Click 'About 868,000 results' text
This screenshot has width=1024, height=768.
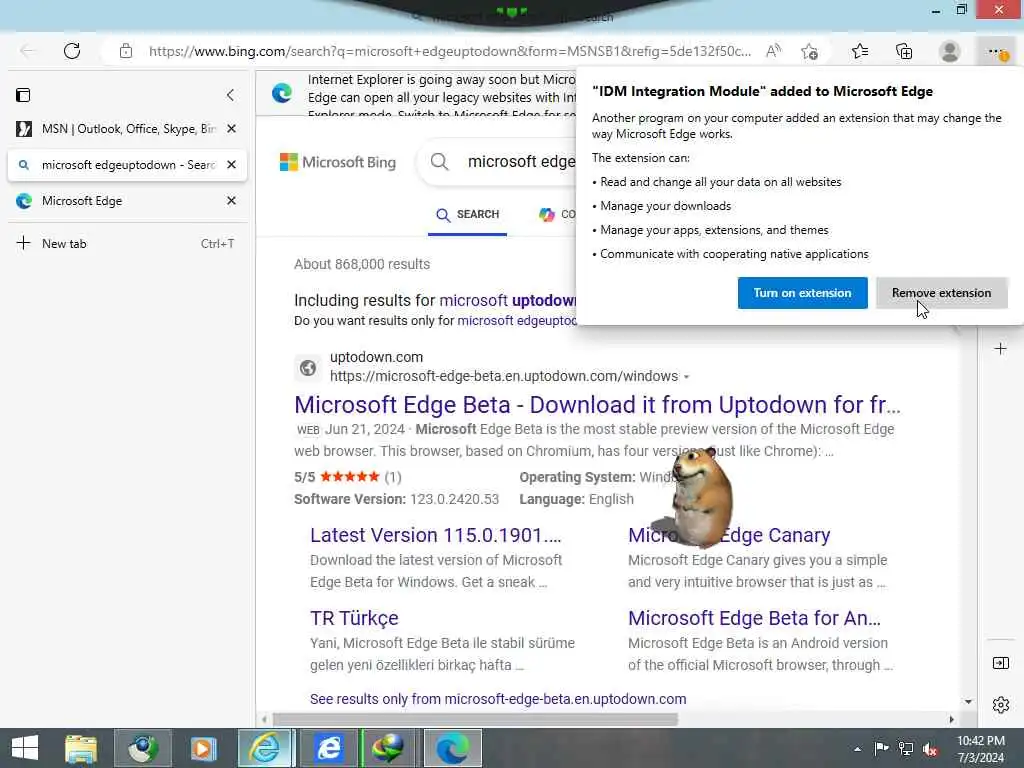(362, 264)
